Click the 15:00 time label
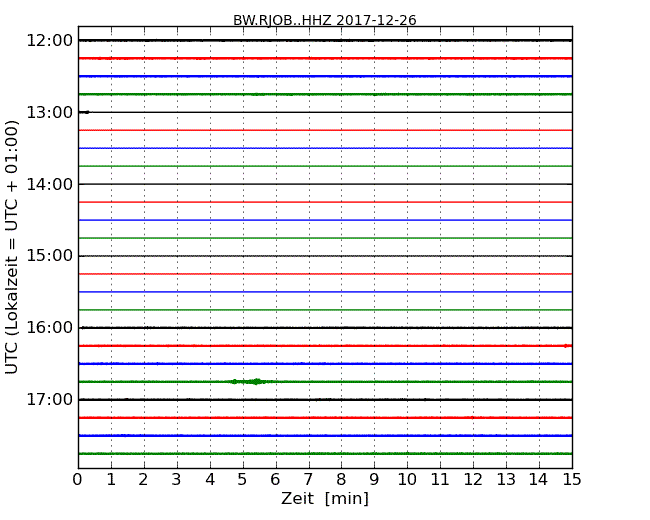Image resolution: width=650 pixels, height=520 pixels. pyautogui.click(x=49, y=256)
